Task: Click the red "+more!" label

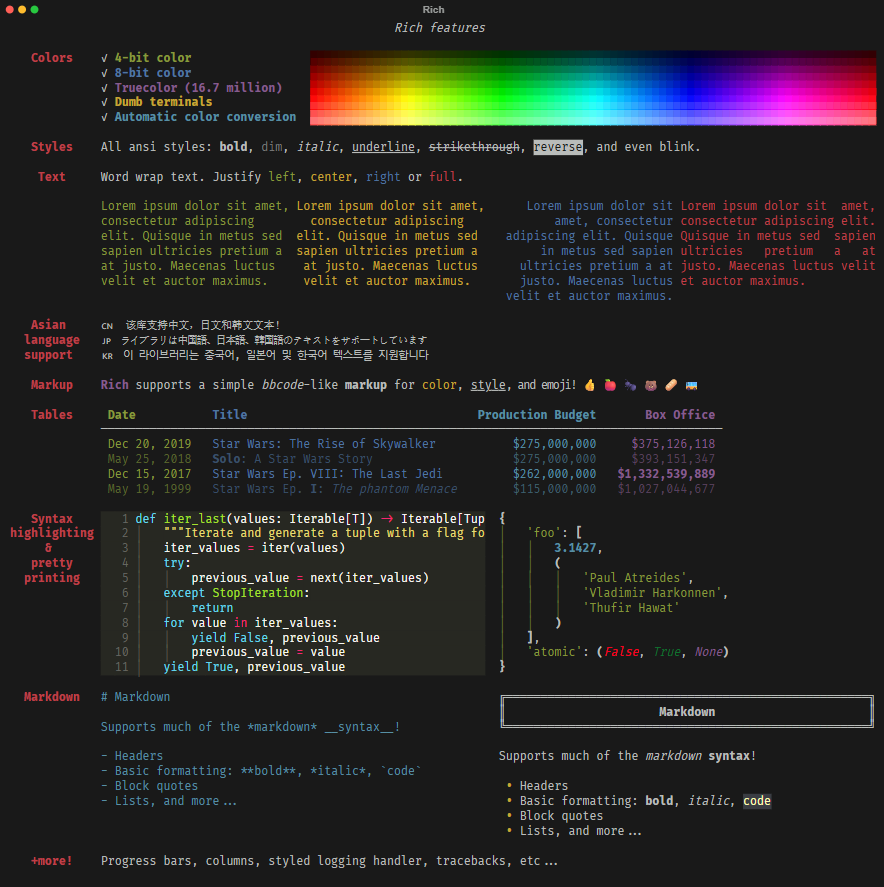Action: (51, 861)
